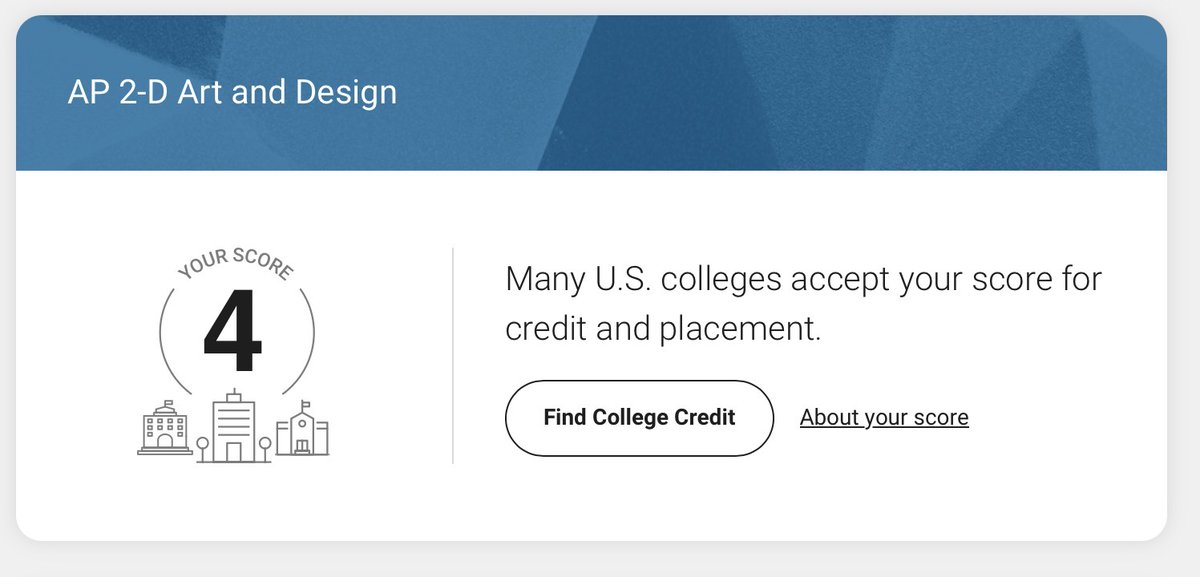
Task: Click the right schoolhouse icon
Action: tap(302, 429)
